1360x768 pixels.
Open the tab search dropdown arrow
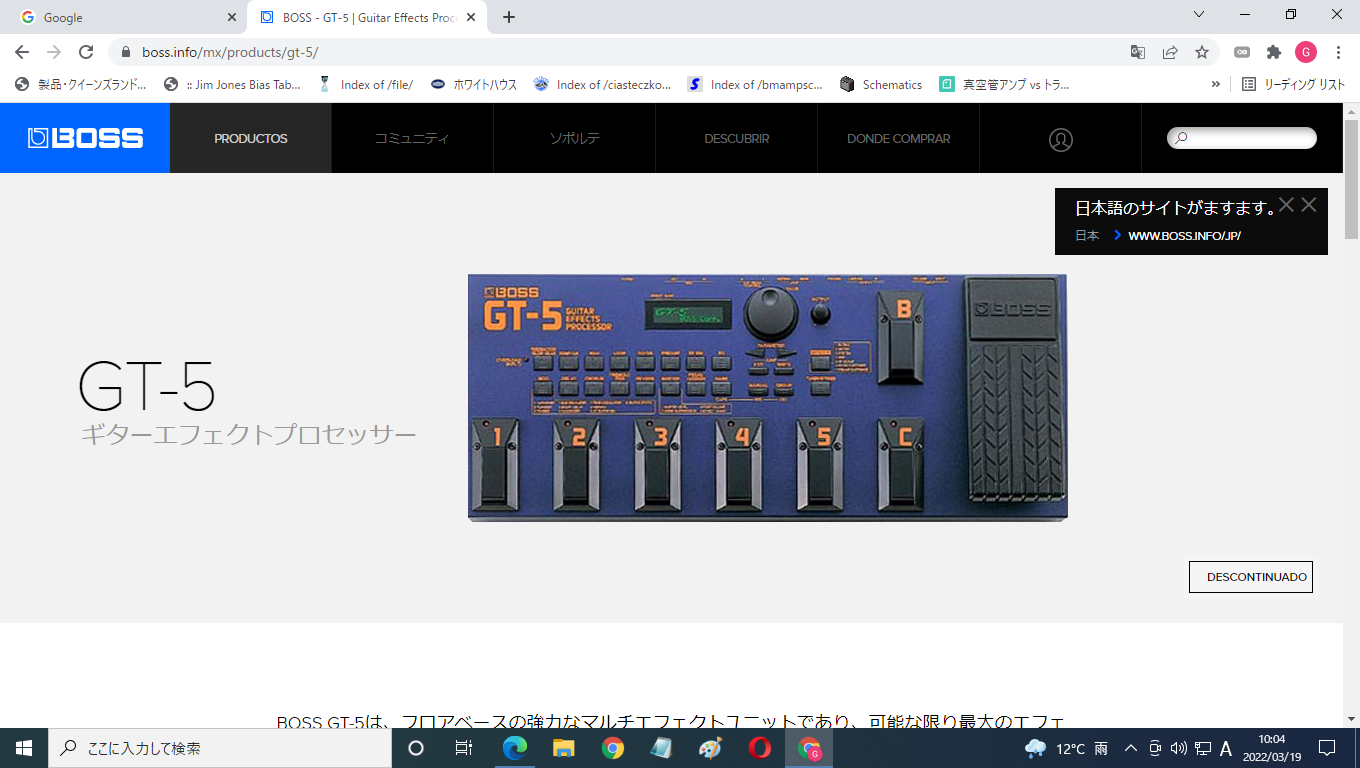(1199, 14)
